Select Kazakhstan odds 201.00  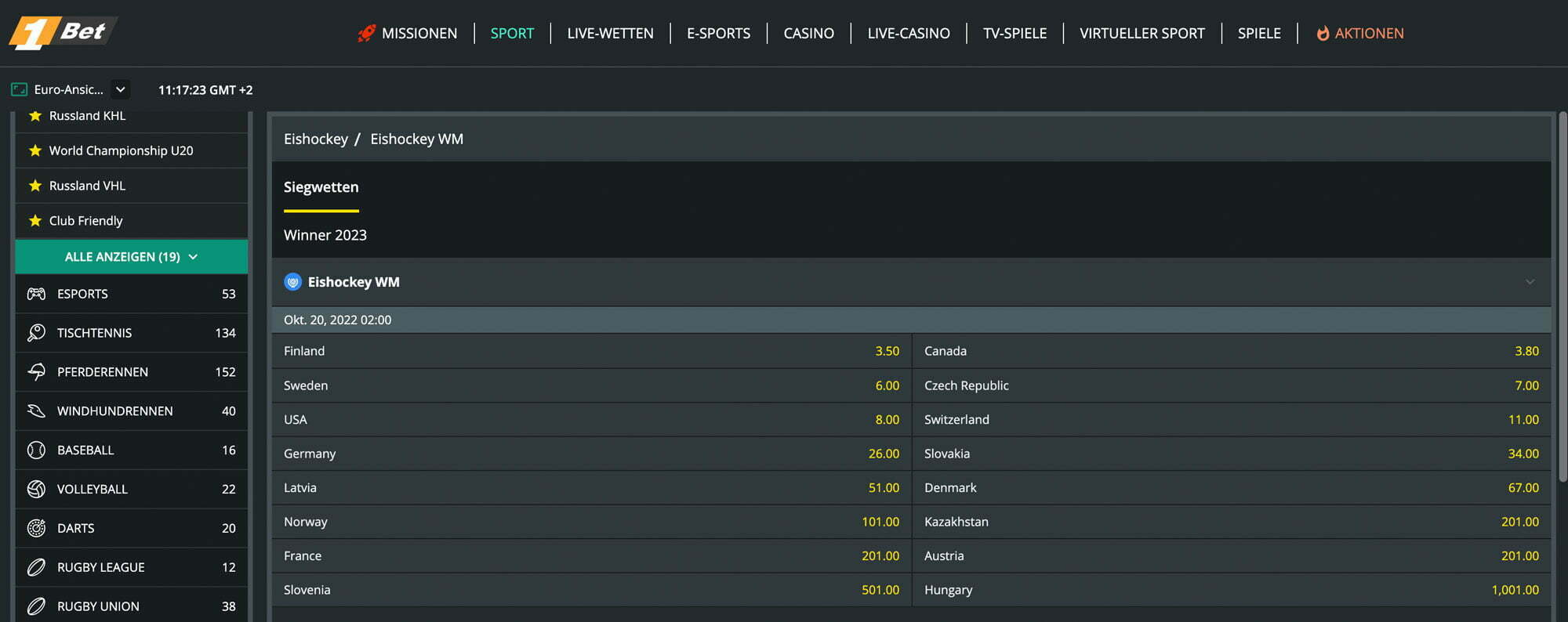pos(1231,522)
